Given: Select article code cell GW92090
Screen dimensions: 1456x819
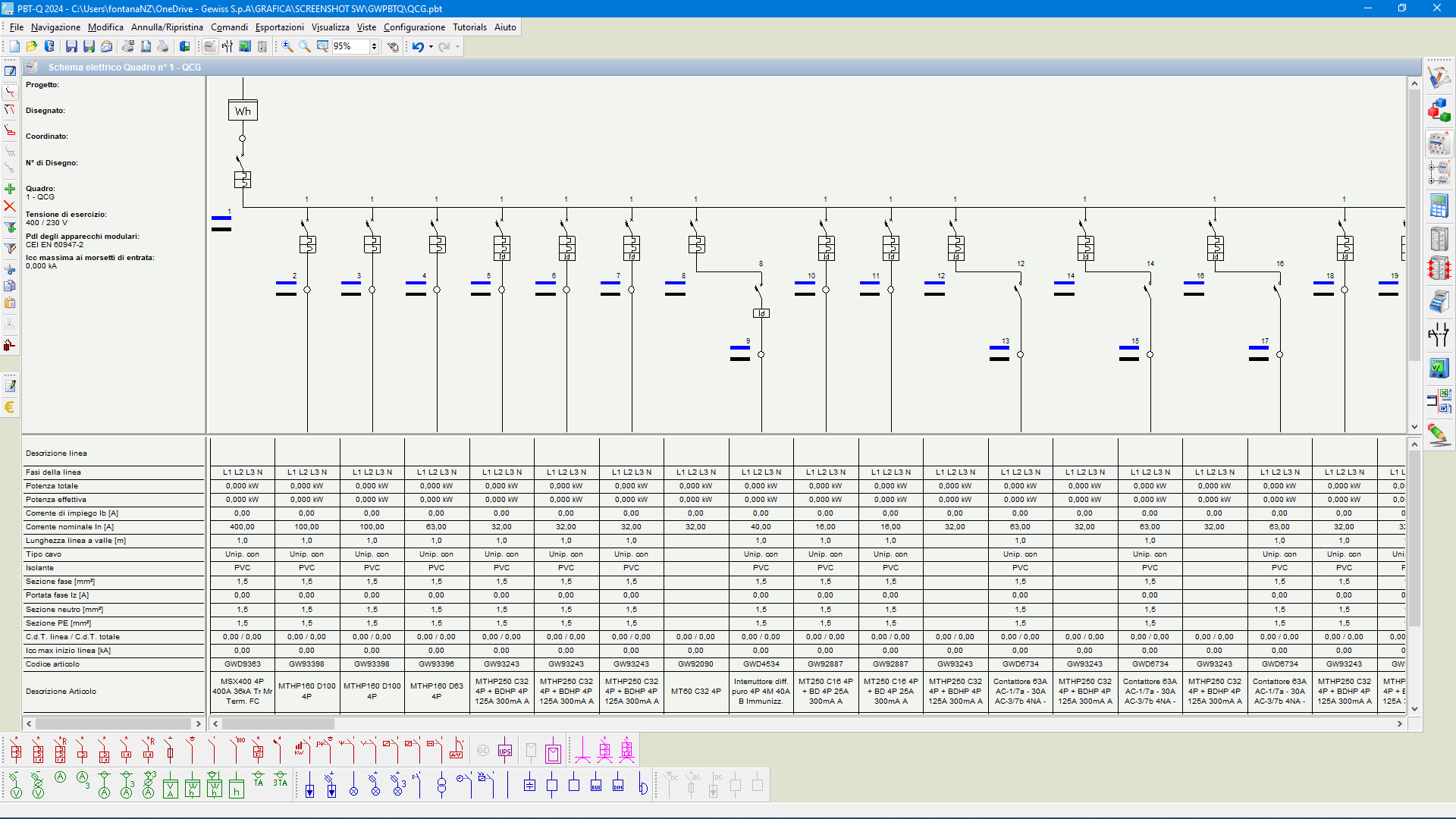Looking at the screenshot, I should click(x=696, y=664).
